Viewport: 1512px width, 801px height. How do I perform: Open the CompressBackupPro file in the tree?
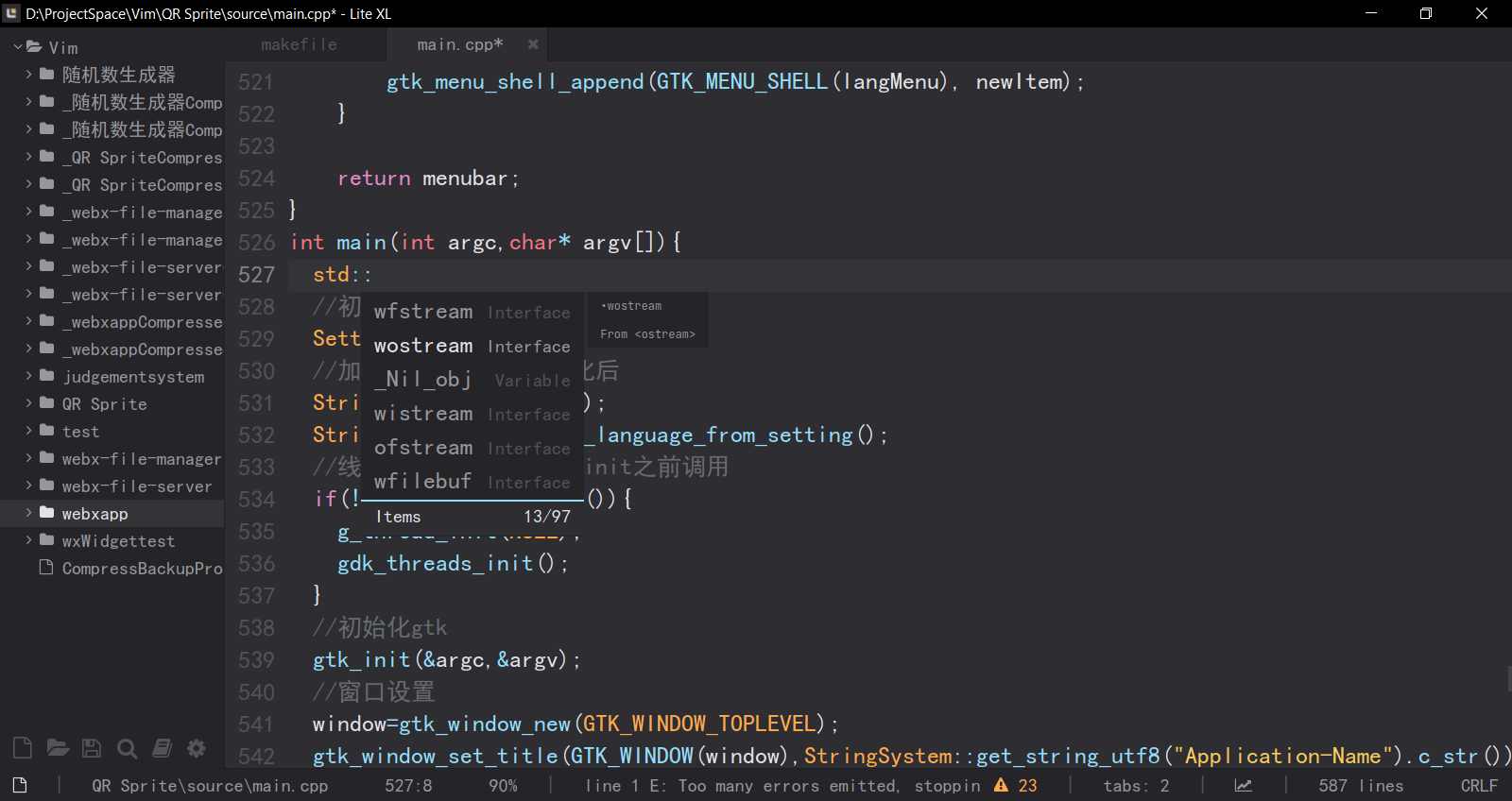[x=142, y=569]
